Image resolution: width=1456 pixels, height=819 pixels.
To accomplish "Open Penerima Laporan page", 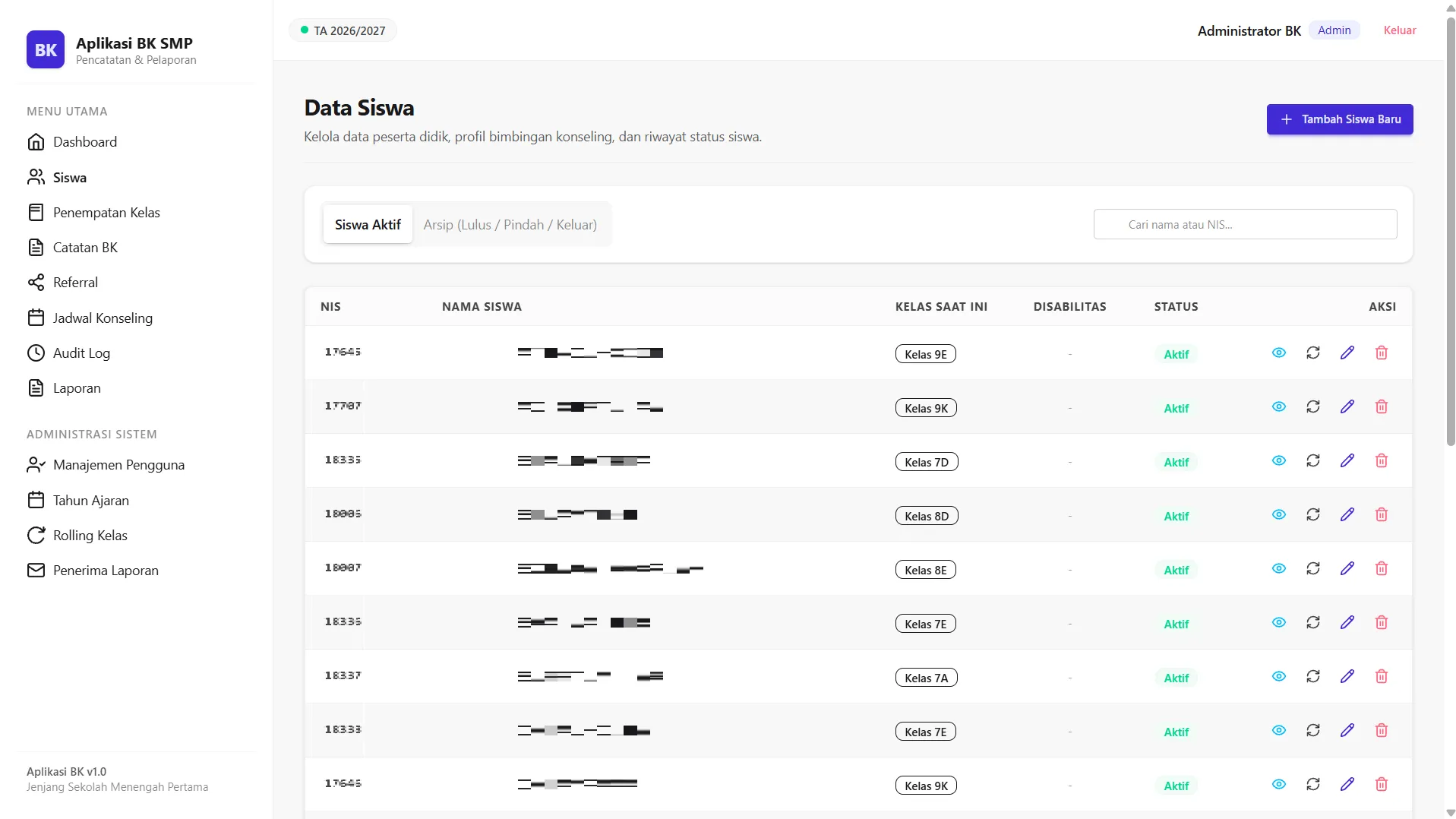I will click(x=93, y=571).
